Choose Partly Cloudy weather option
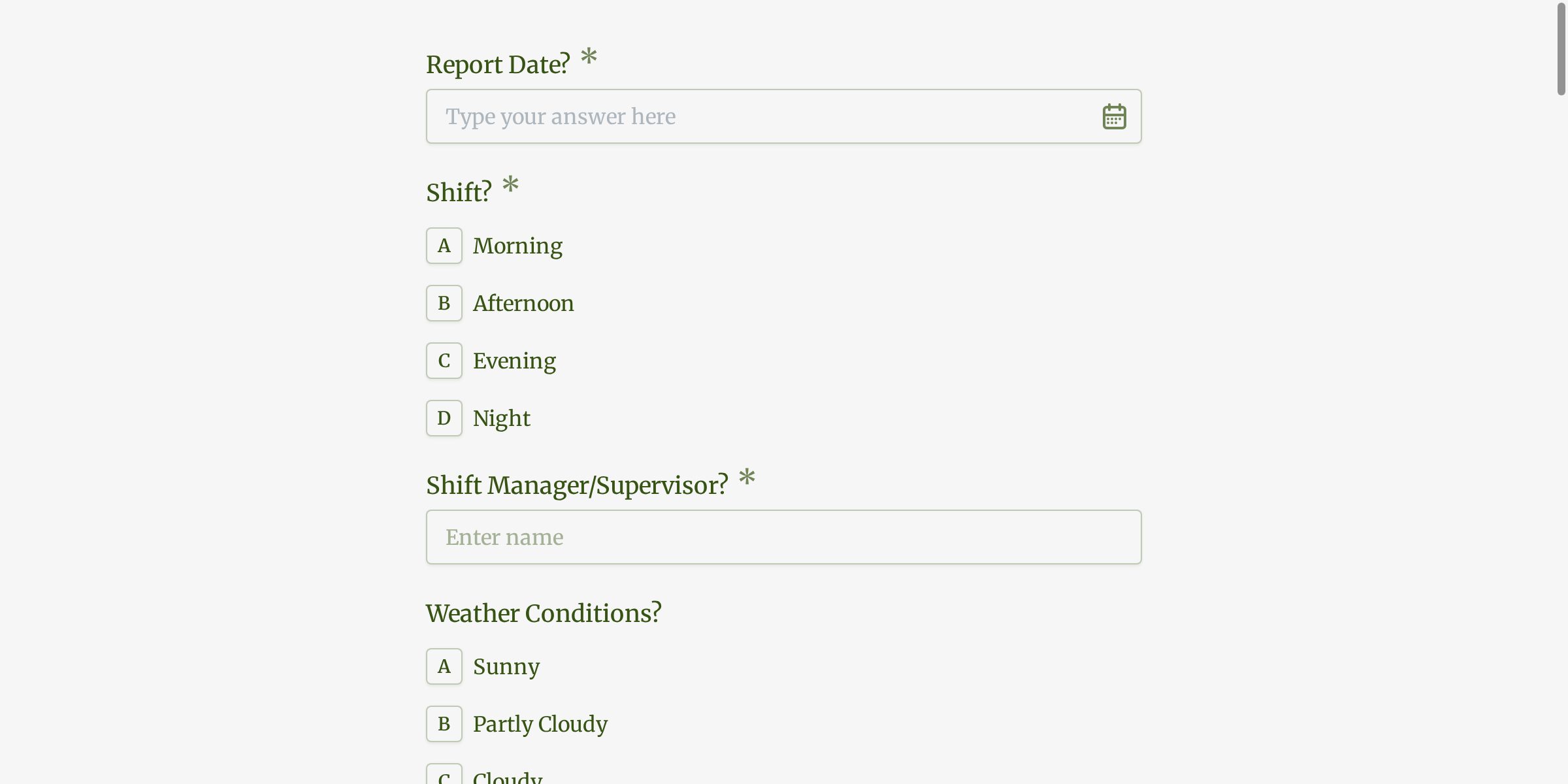Screen dimensions: 1568x784 click(540, 724)
